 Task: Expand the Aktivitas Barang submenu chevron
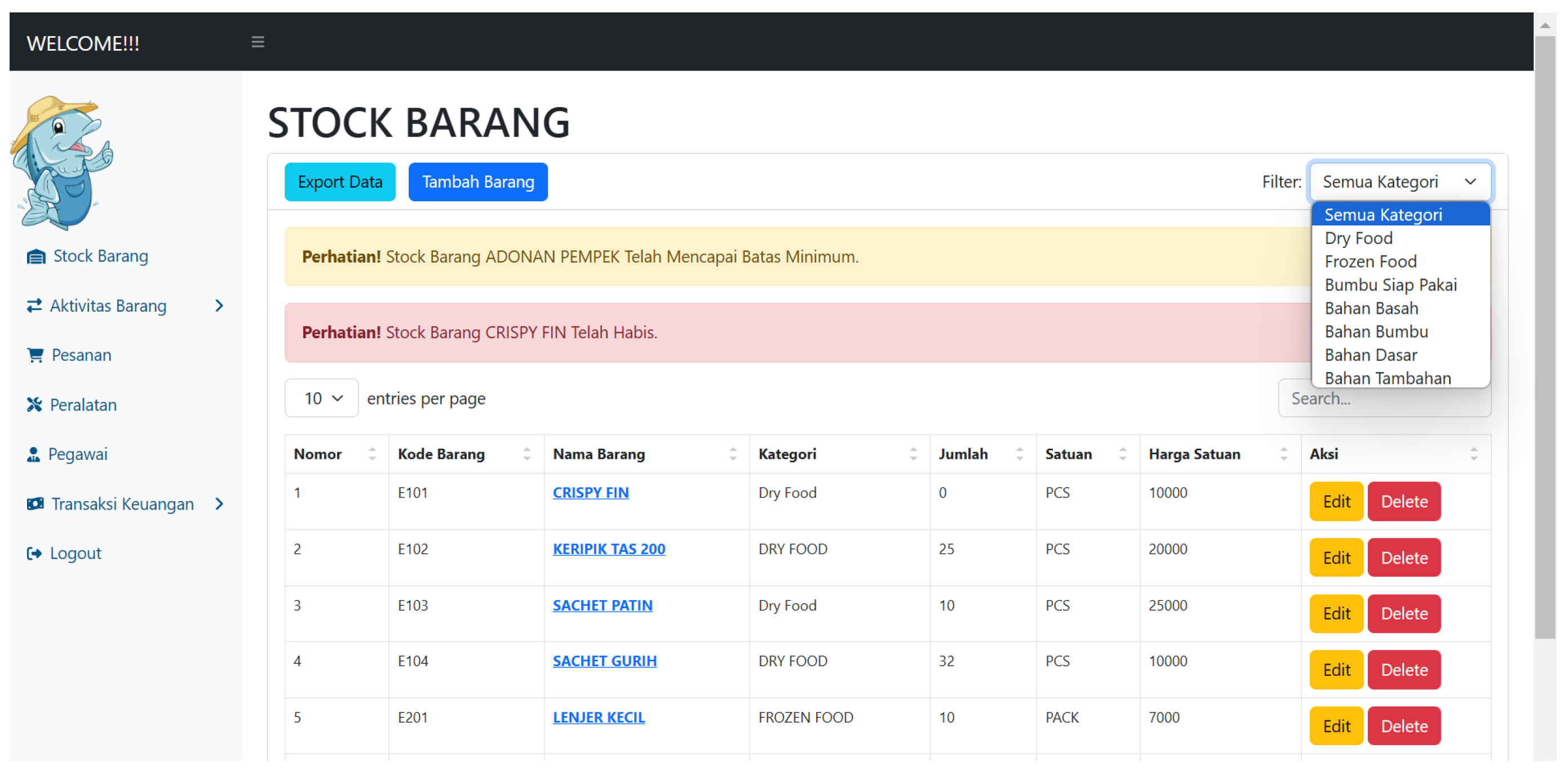coord(219,305)
